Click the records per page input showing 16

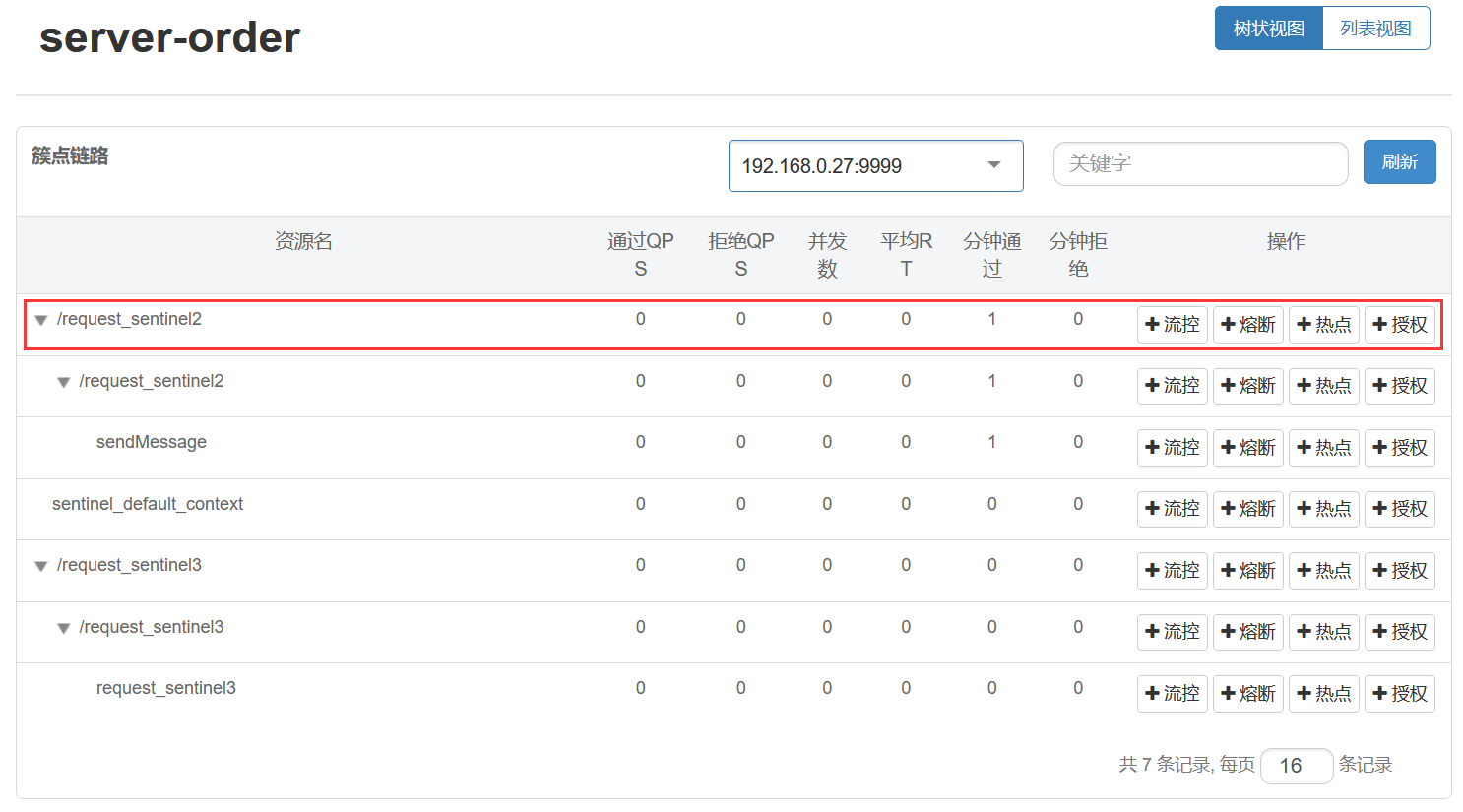[1296, 766]
